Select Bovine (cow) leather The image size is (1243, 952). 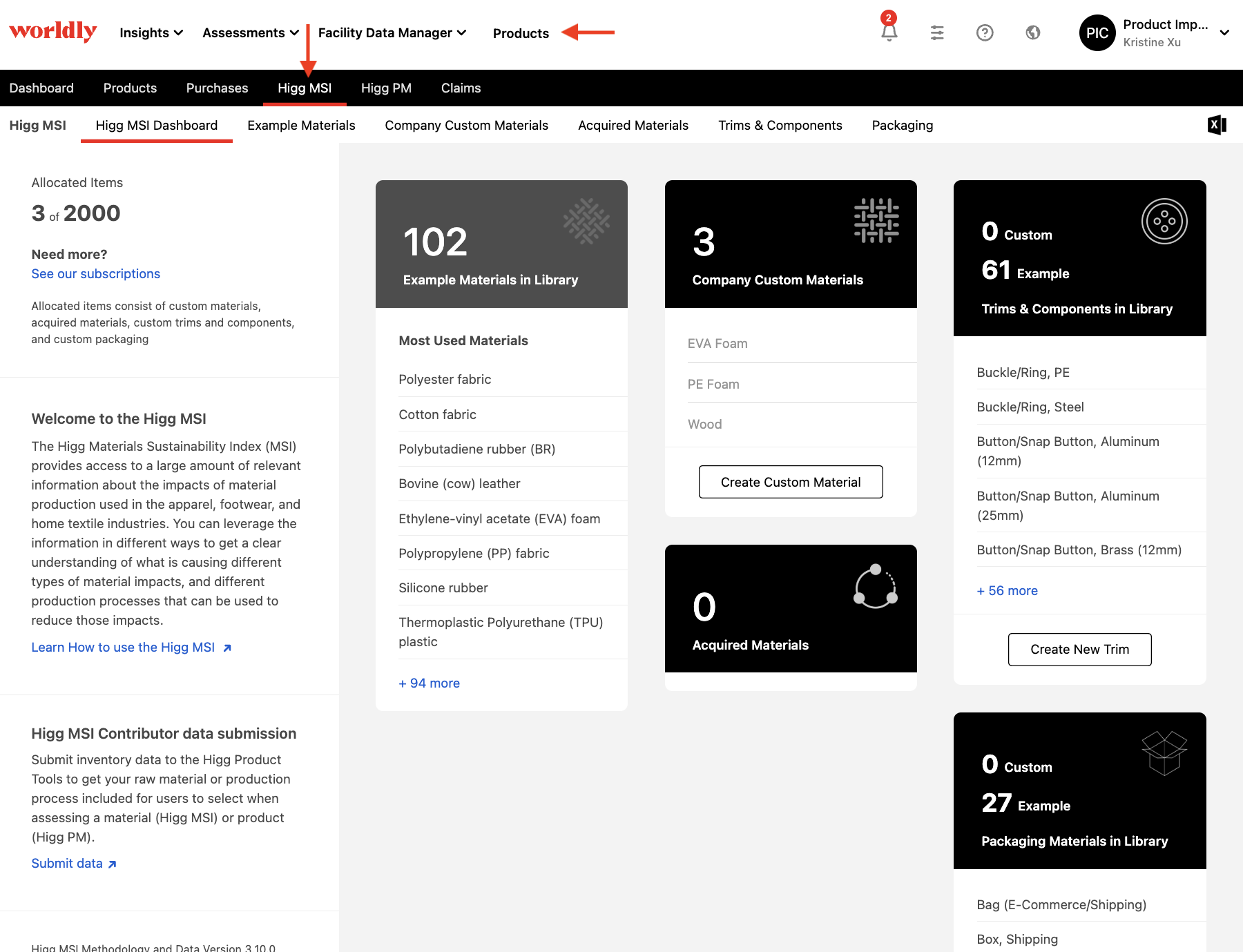[513, 483]
